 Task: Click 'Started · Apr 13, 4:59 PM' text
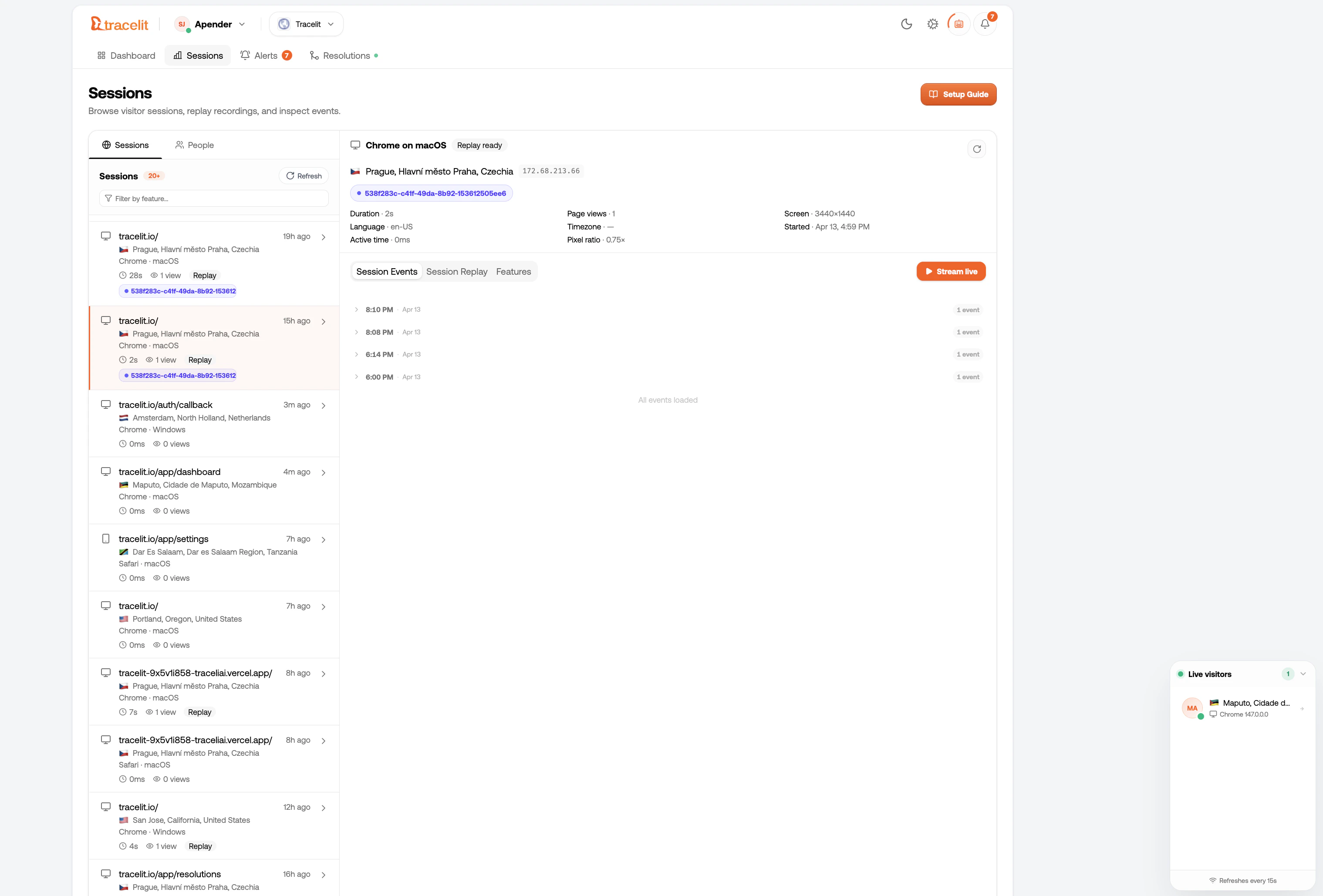coord(827,226)
